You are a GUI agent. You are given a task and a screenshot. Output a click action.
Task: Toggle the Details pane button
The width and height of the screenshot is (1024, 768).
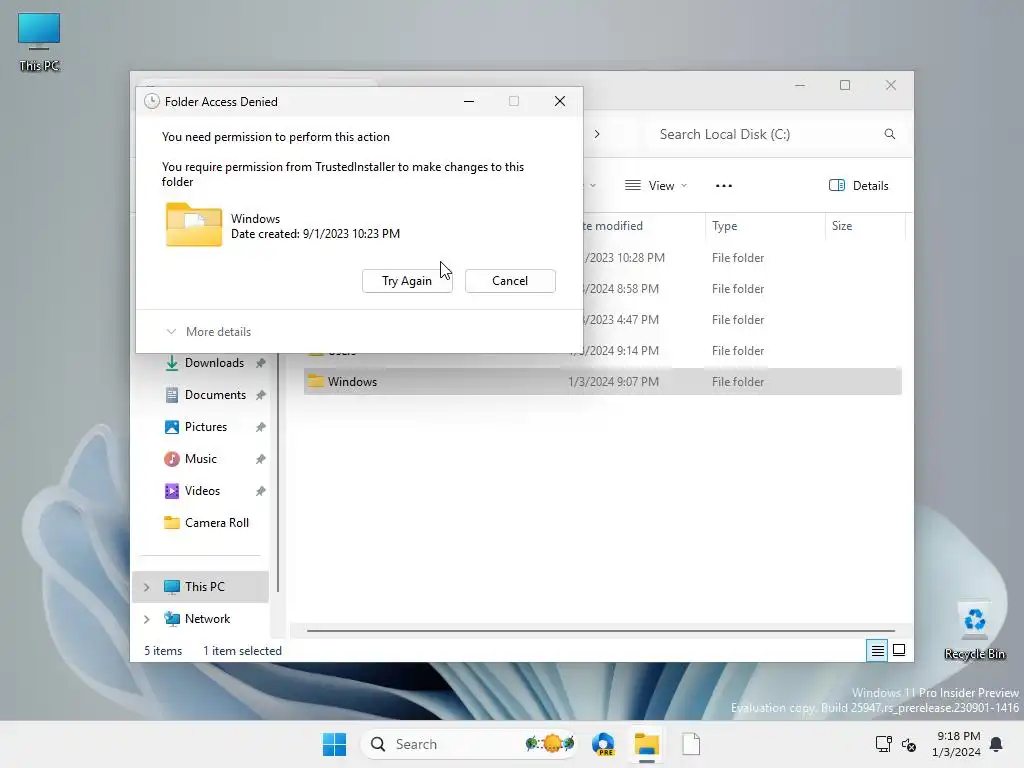click(x=858, y=185)
